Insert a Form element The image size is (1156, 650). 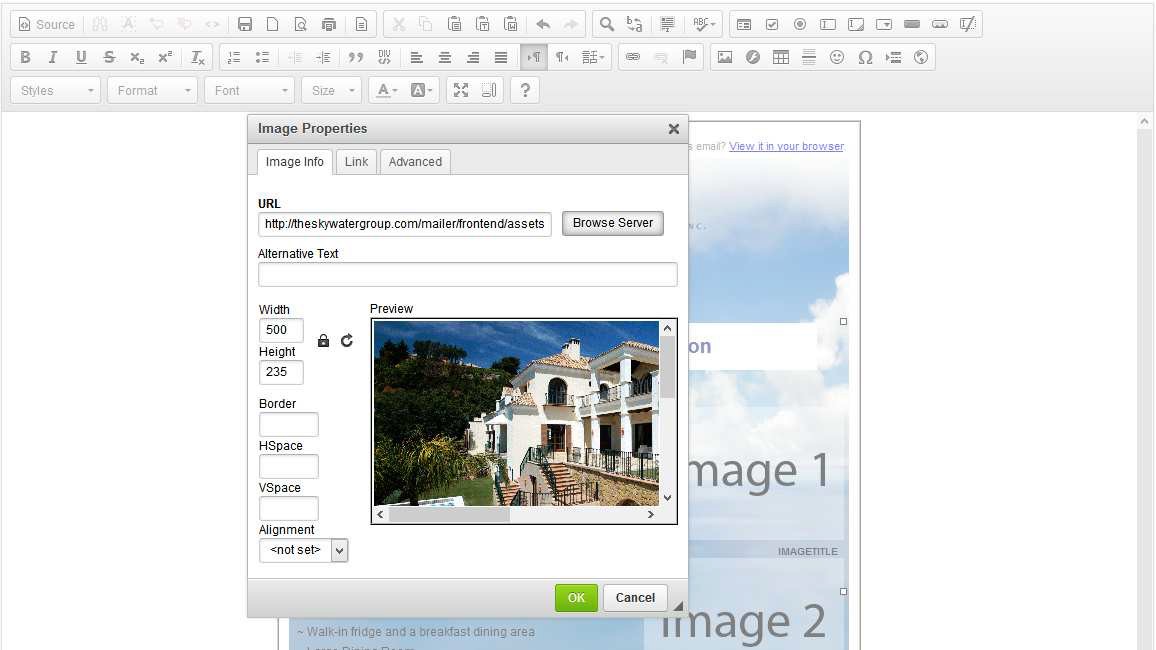(744, 24)
